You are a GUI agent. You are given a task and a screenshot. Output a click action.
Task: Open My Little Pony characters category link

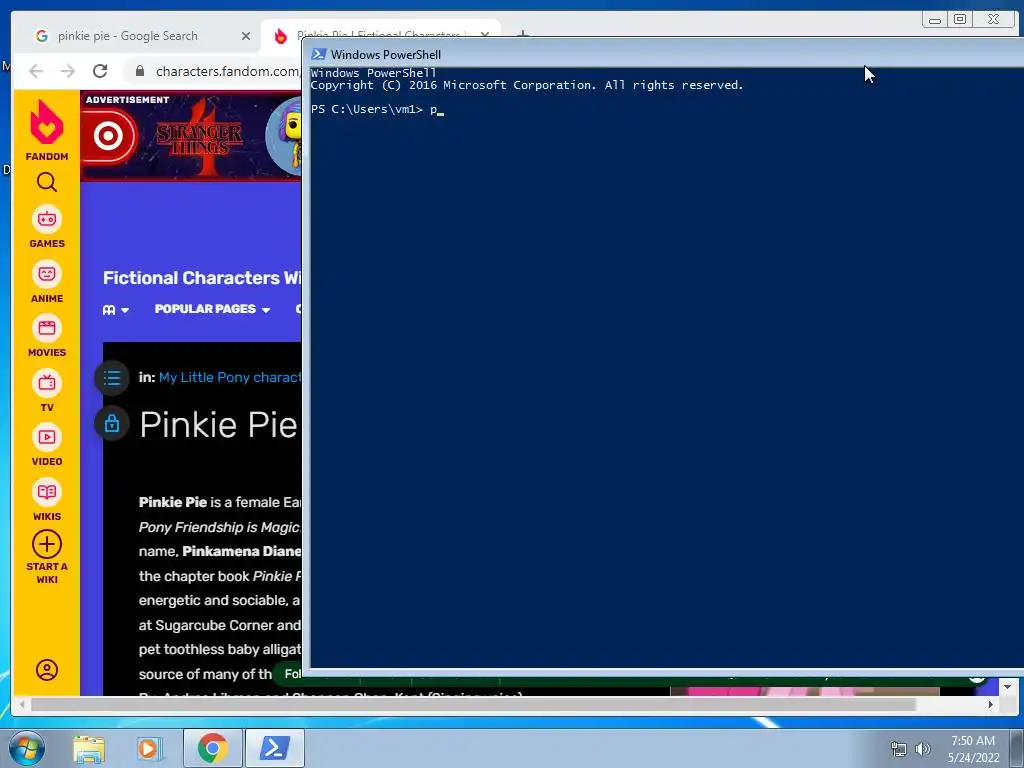pos(231,377)
